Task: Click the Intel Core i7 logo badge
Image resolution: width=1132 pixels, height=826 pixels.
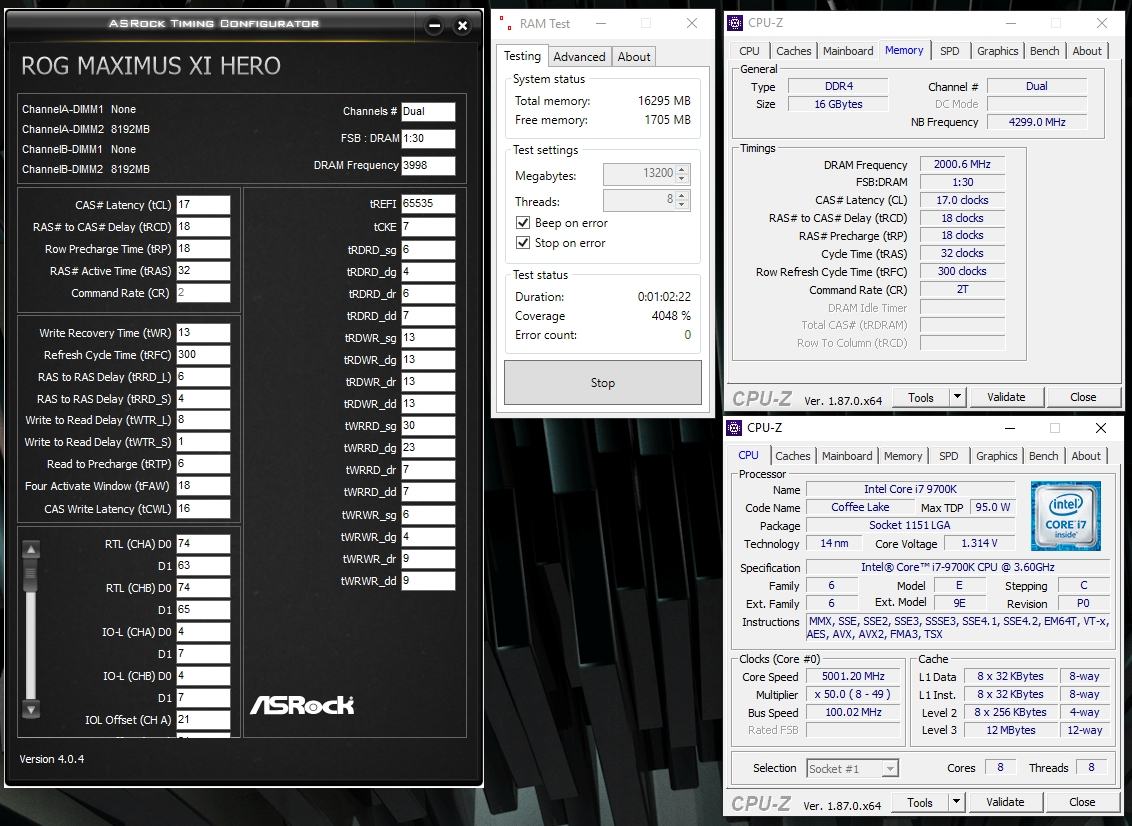Action: tap(1066, 516)
